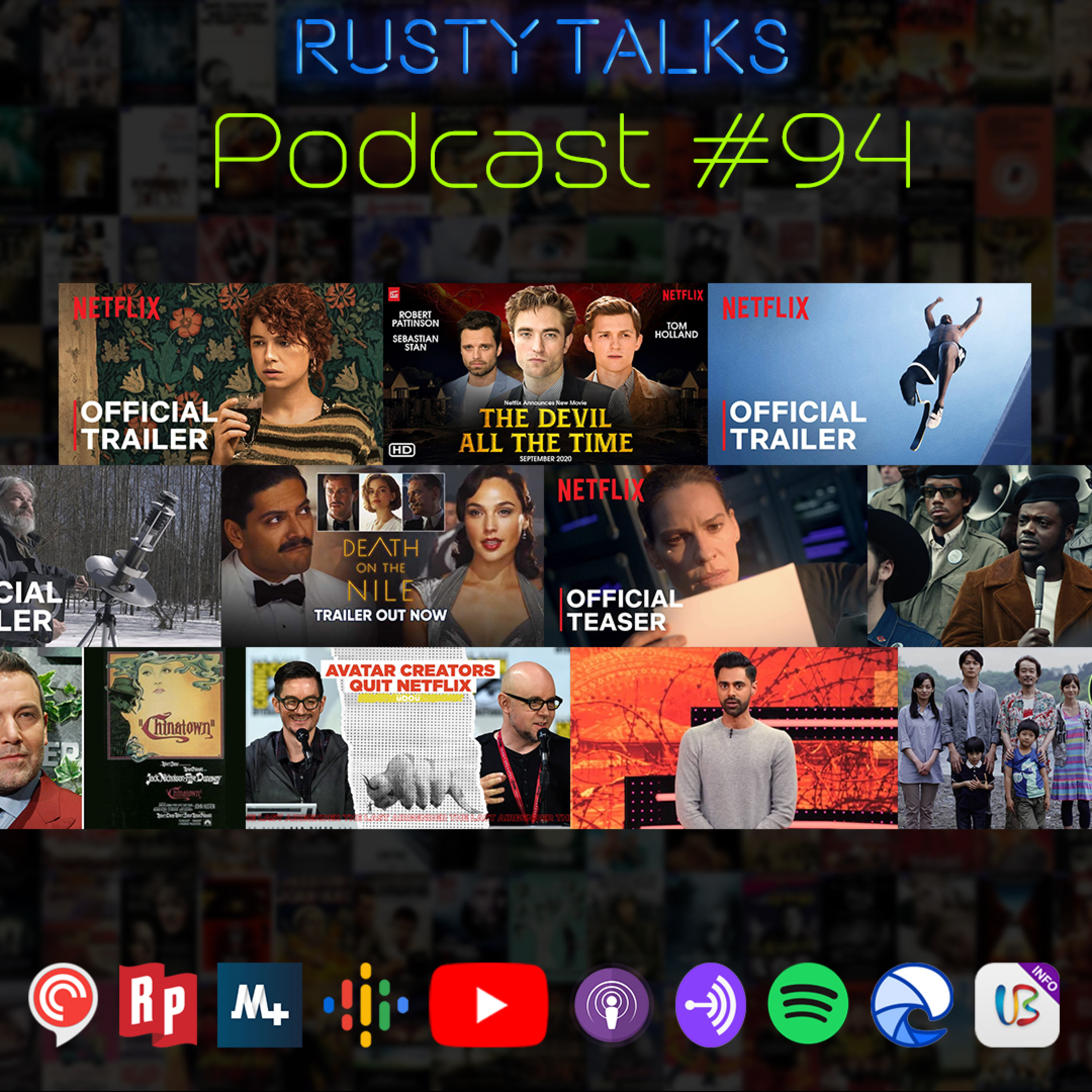Click the blue M+ podcast icon

[260, 1005]
